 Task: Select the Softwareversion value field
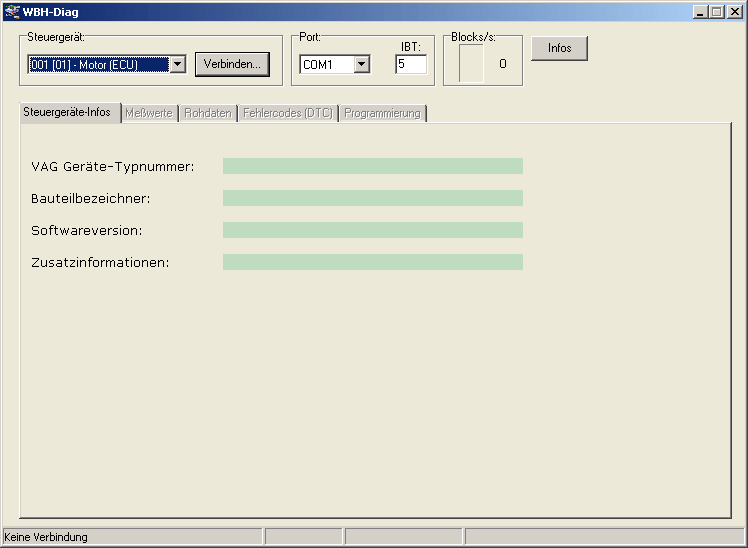click(372, 230)
